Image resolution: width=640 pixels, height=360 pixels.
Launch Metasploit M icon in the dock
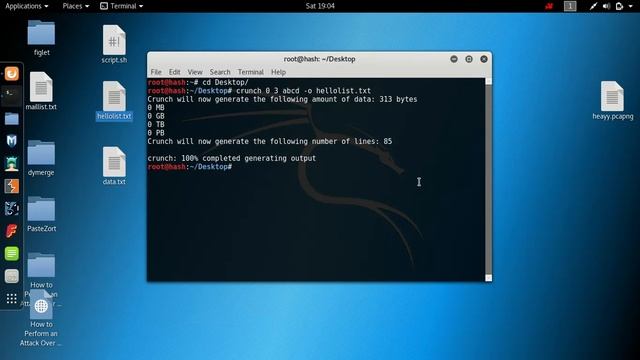11,141
